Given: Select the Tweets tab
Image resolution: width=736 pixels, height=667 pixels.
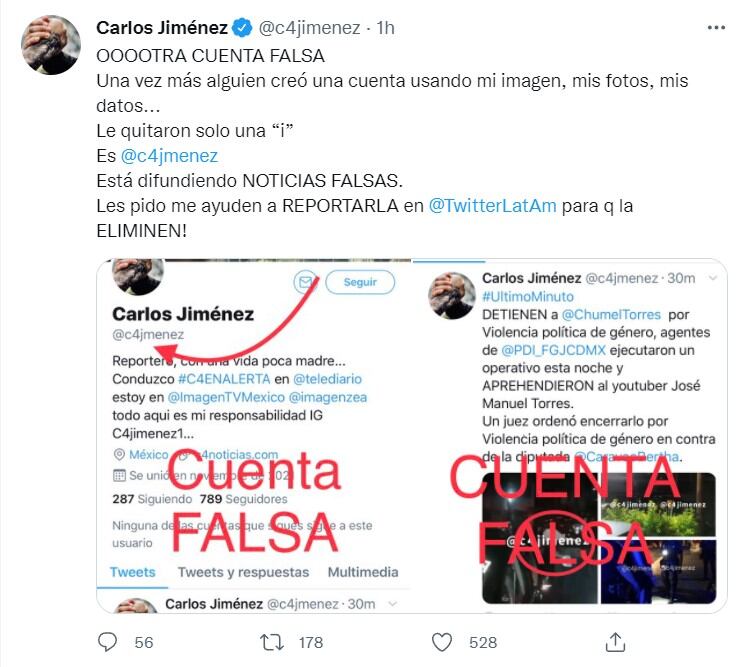Looking at the screenshot, I should click(x=132, y=572).
